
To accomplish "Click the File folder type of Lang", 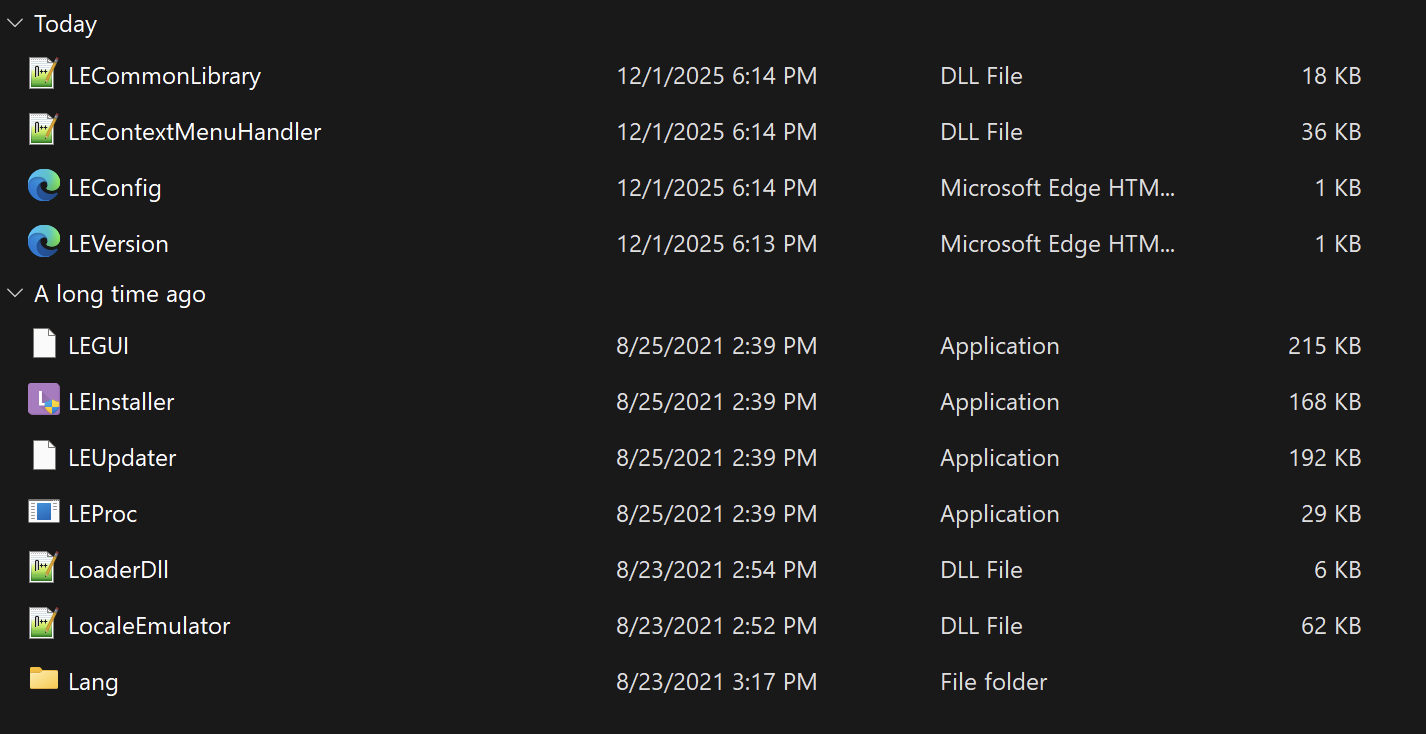I will [x=993, y=682].
